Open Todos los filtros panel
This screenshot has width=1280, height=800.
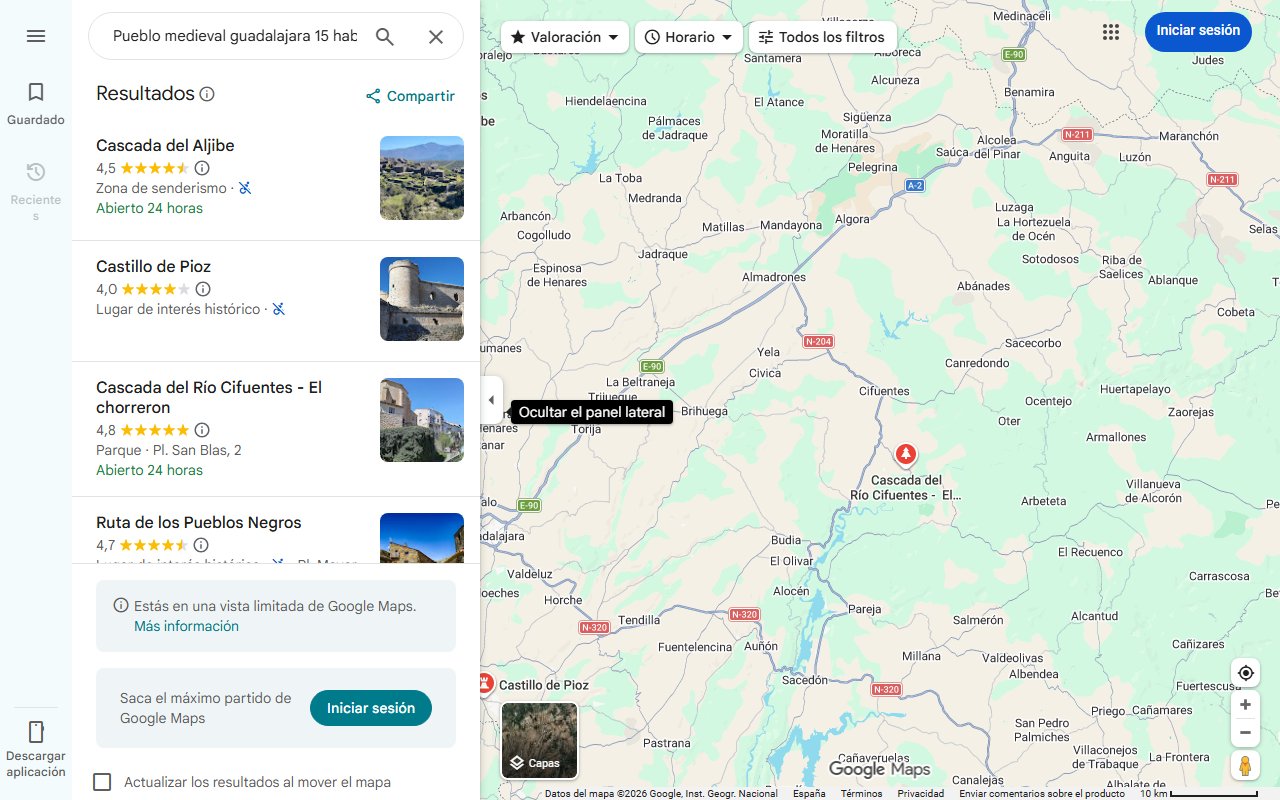pos(822,37)
